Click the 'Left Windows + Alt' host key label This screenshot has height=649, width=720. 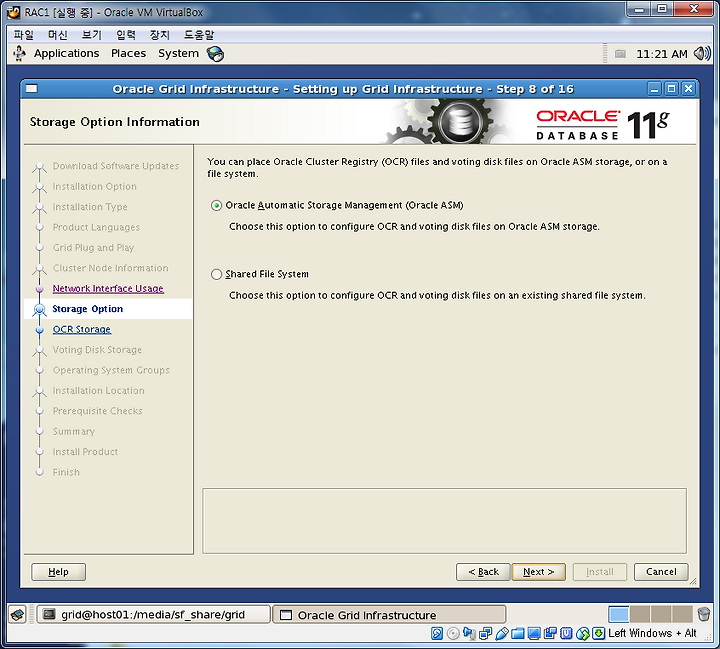[x=652, y=633]
